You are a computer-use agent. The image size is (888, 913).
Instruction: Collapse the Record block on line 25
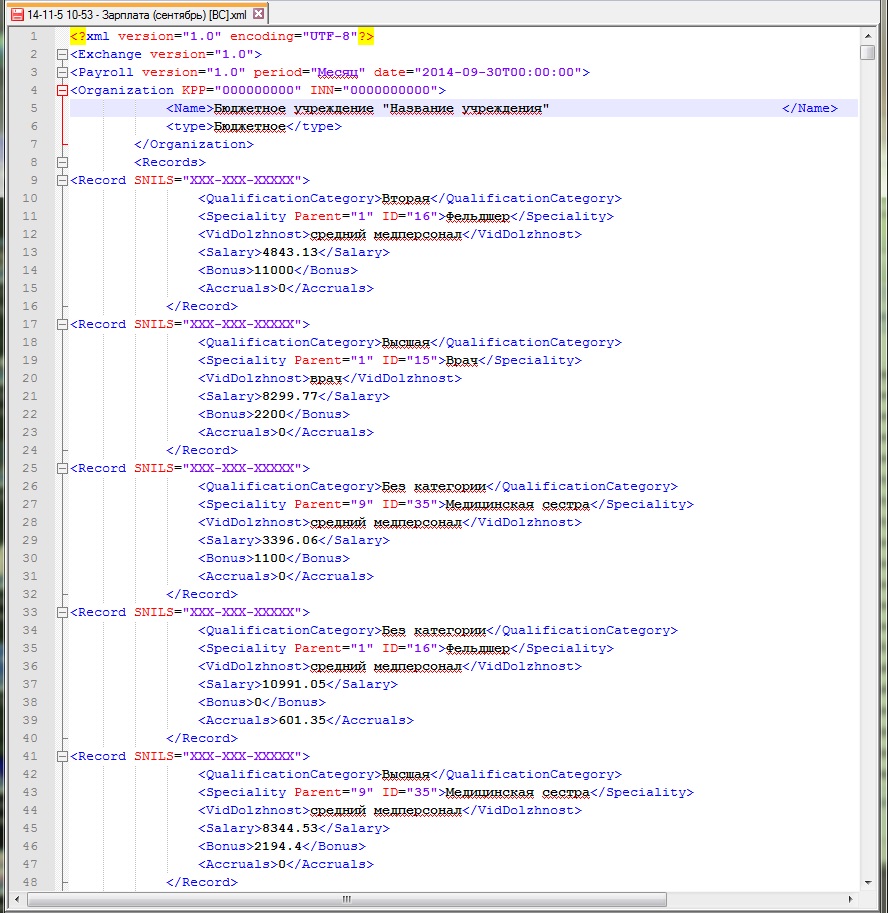point(63,468)
